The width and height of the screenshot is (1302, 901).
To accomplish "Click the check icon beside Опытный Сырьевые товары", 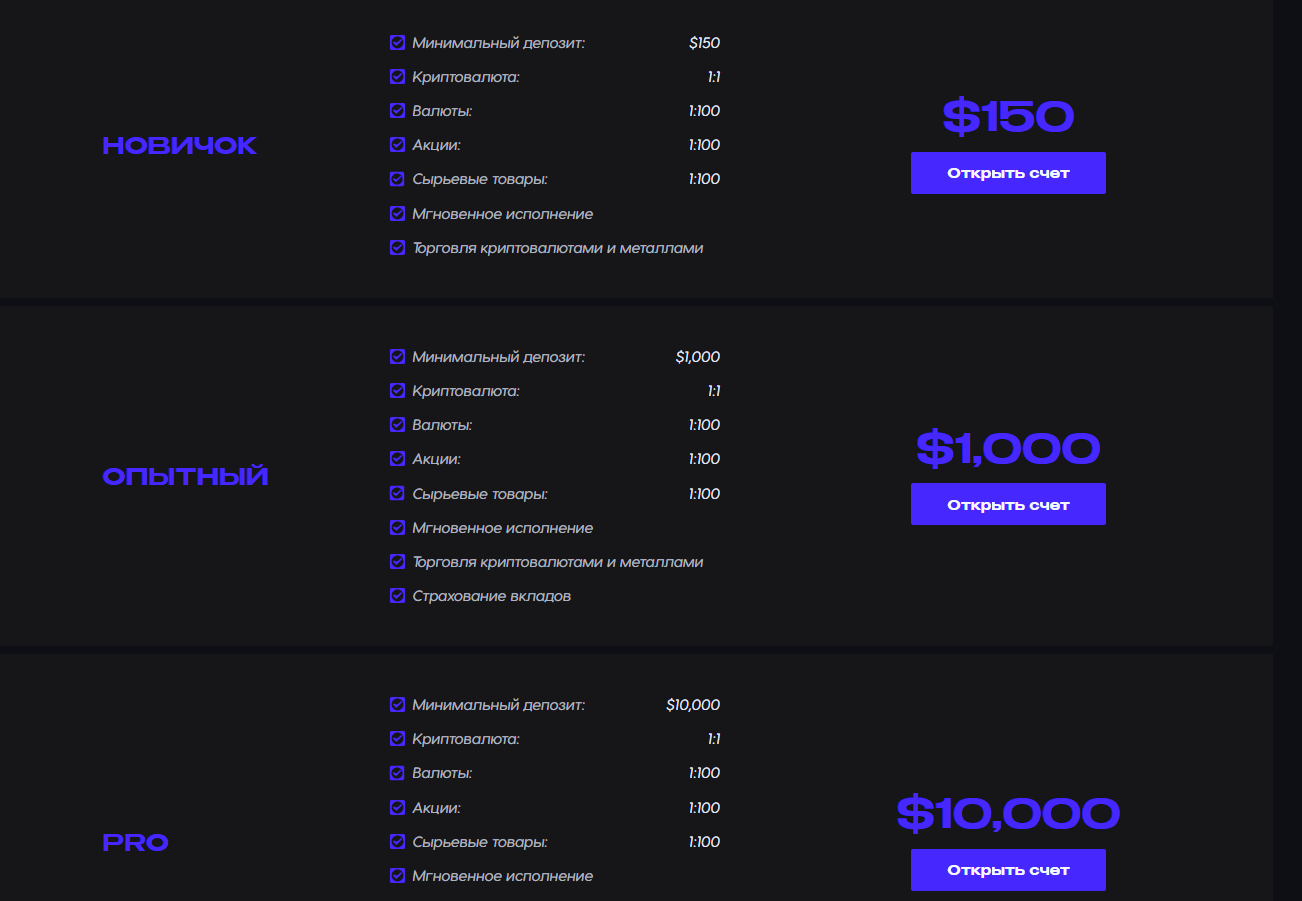I will [397, 494].
